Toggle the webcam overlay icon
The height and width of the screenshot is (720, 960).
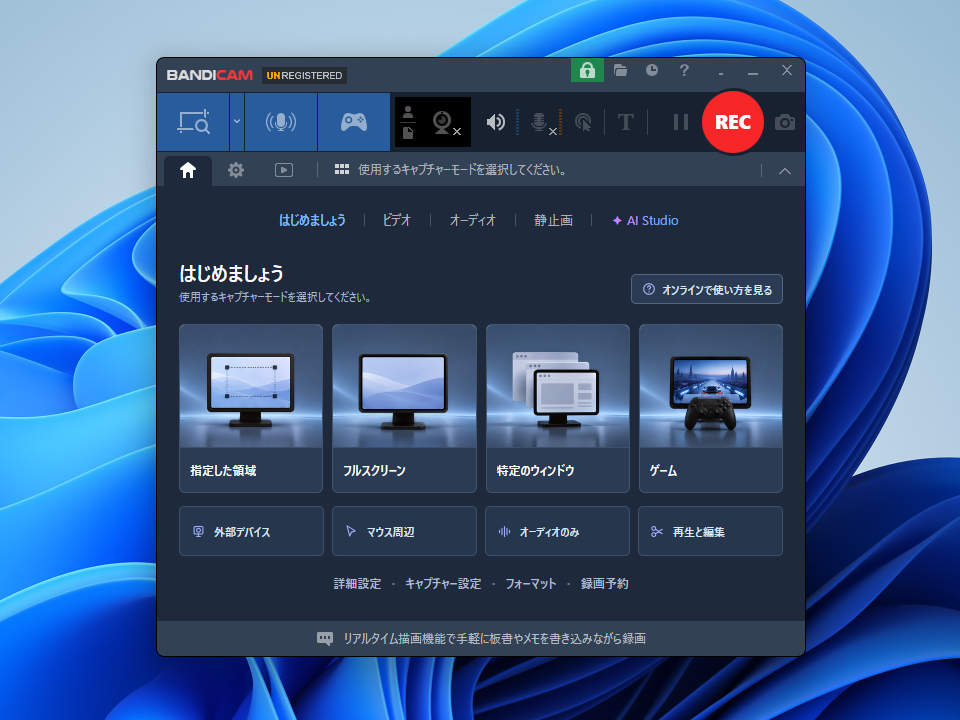click(446, 122)
